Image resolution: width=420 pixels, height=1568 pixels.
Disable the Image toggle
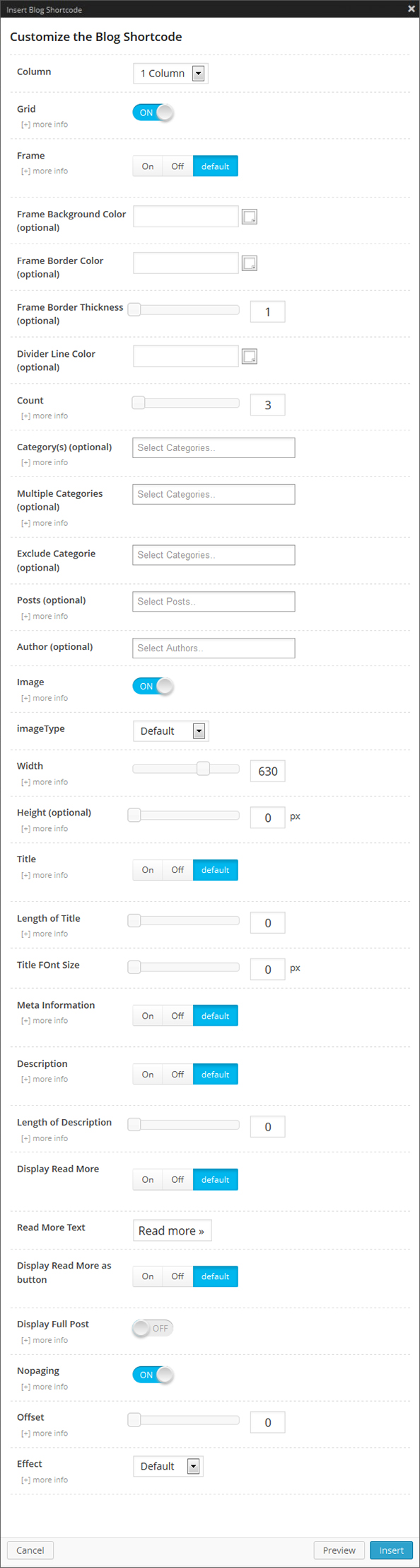(153, 686)
